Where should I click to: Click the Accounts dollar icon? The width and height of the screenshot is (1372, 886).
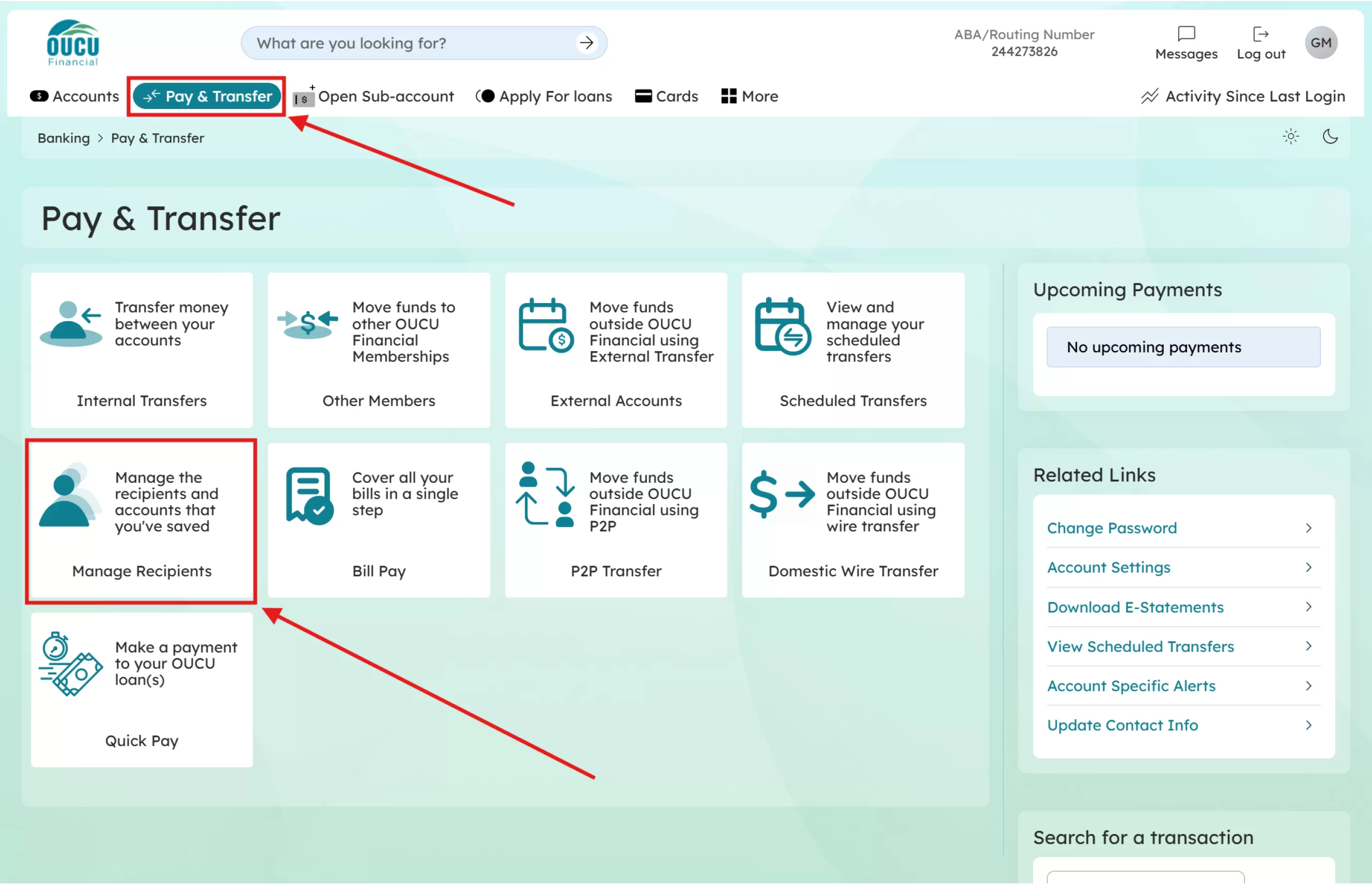(39, 96)
